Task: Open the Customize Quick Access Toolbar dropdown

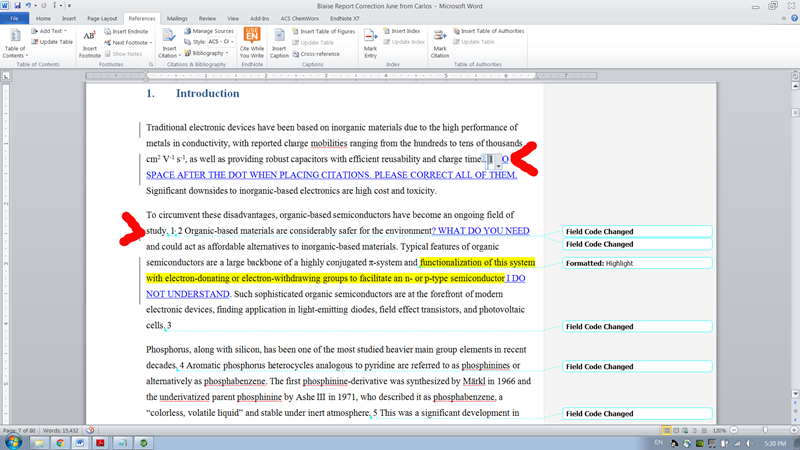Action: point(69,6)
